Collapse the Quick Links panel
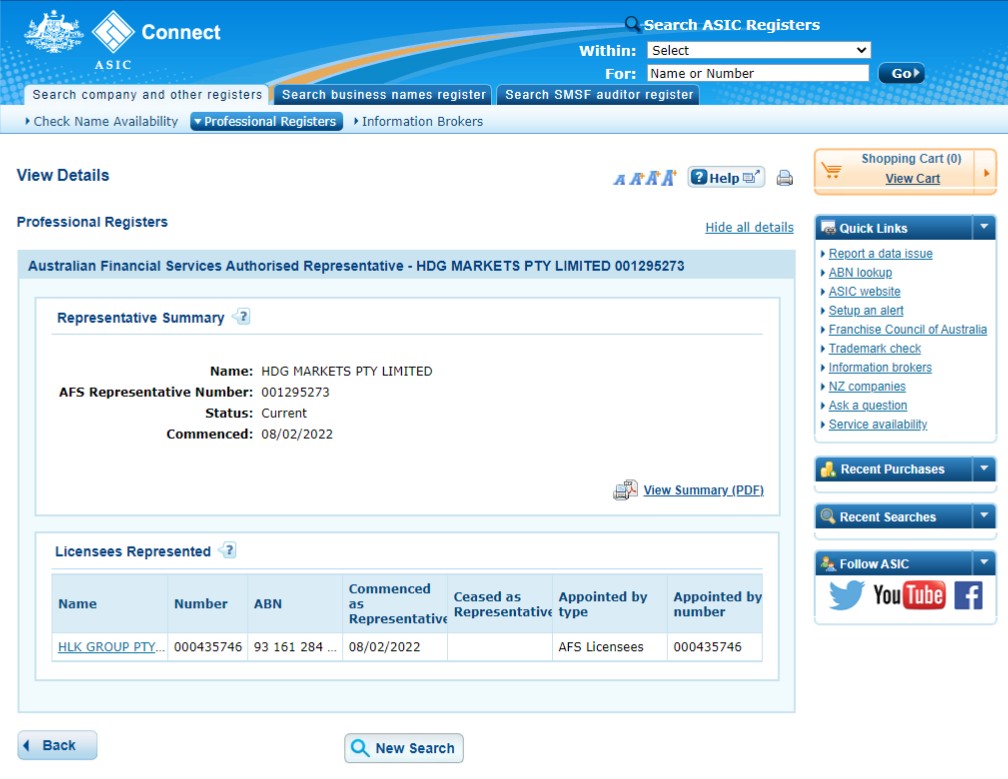This screenshot has height=779, width=1008. coord(984,228)
